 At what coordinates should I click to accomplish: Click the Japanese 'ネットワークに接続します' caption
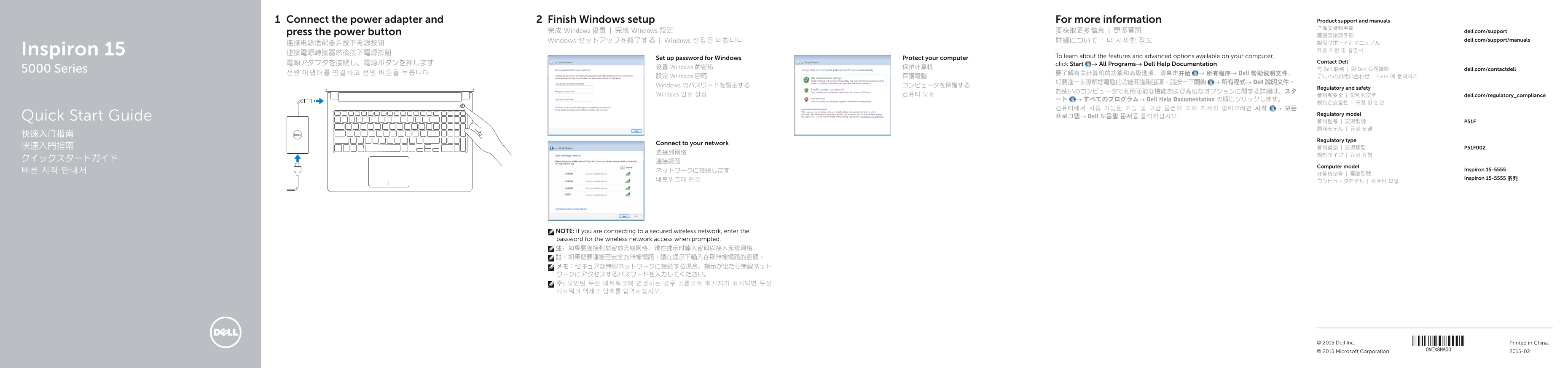pyautogui.click(x=692, y=170)
